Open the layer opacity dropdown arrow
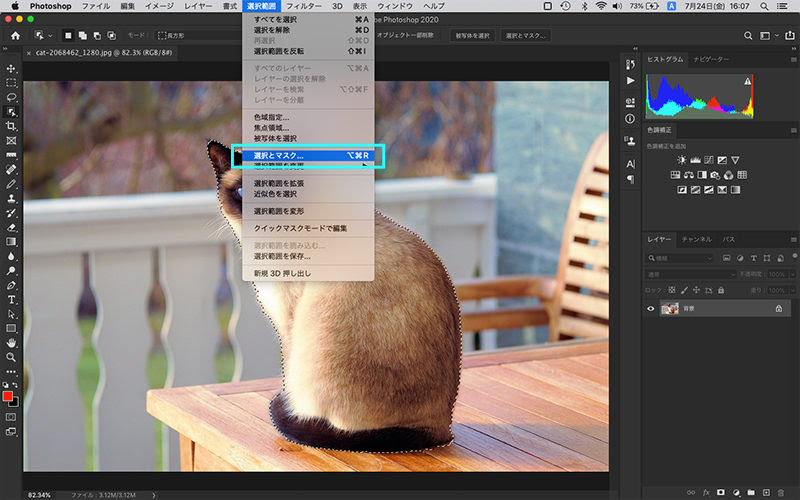The image size is (800, 500). click(x=792, y=274)
